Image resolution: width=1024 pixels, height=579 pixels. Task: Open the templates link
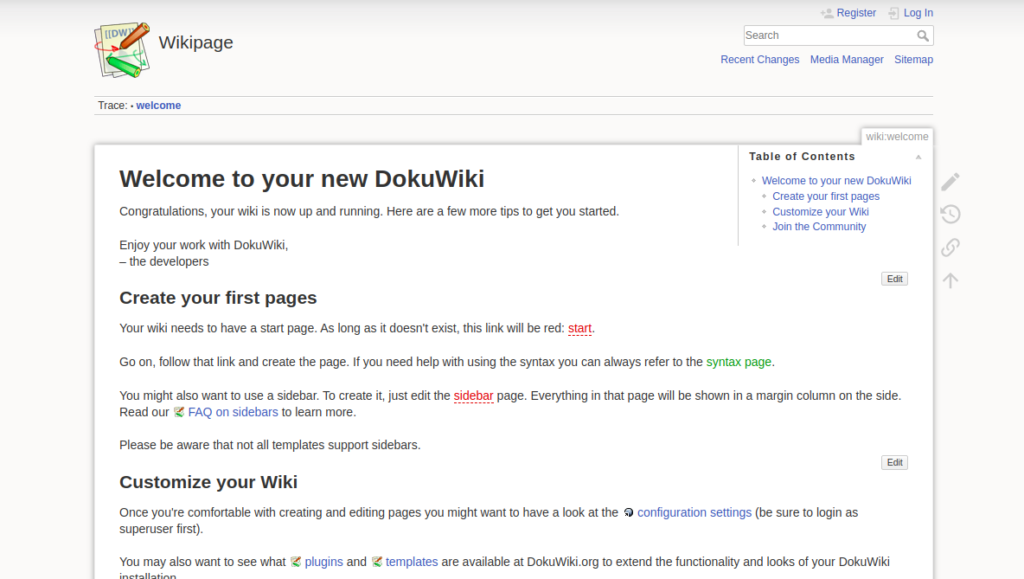coord(411,561)
